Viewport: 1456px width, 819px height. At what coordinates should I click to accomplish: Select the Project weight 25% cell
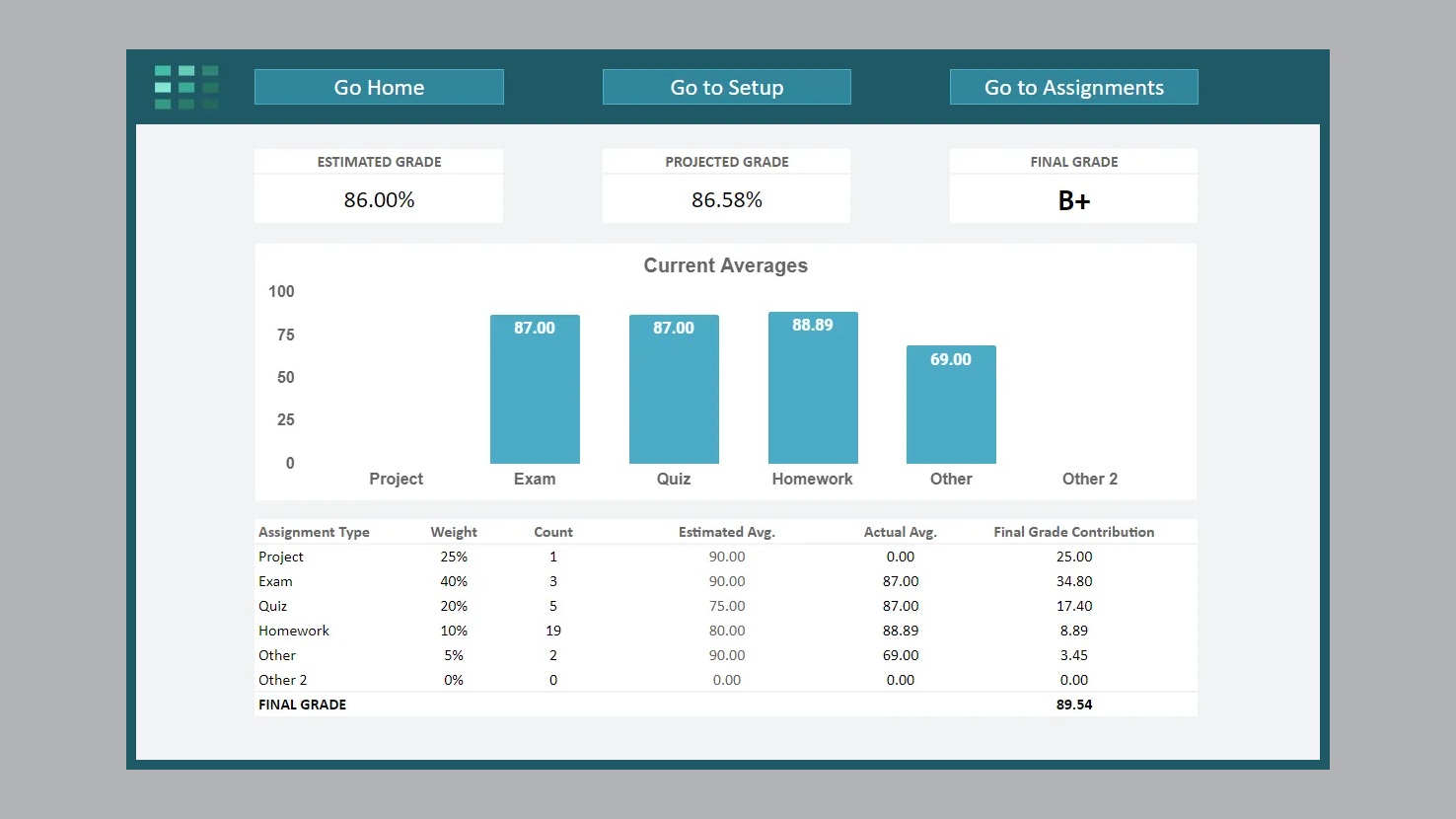[454, 557]
